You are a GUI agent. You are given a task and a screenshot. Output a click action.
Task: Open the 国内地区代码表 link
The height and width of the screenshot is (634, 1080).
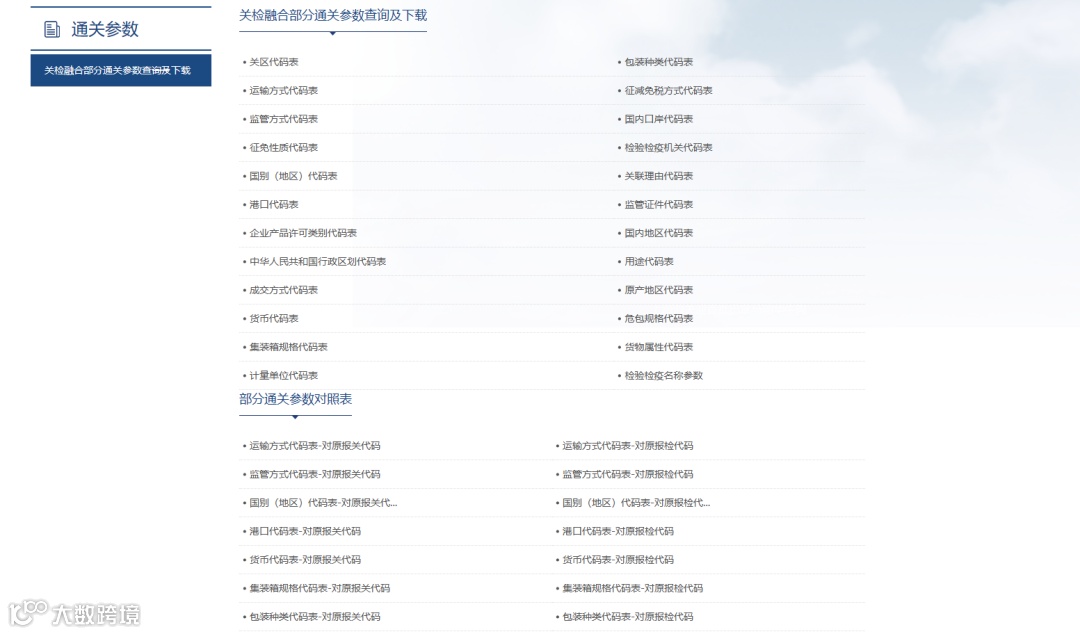tap(658, 233)
